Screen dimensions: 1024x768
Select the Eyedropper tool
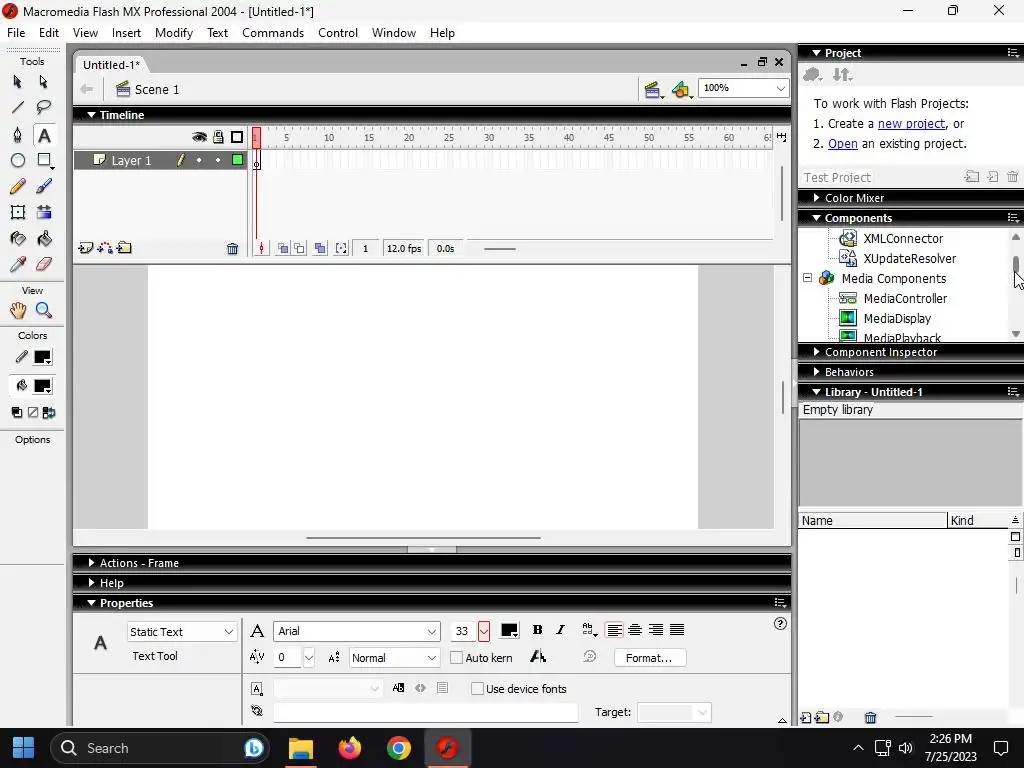[x=18, y=264]
